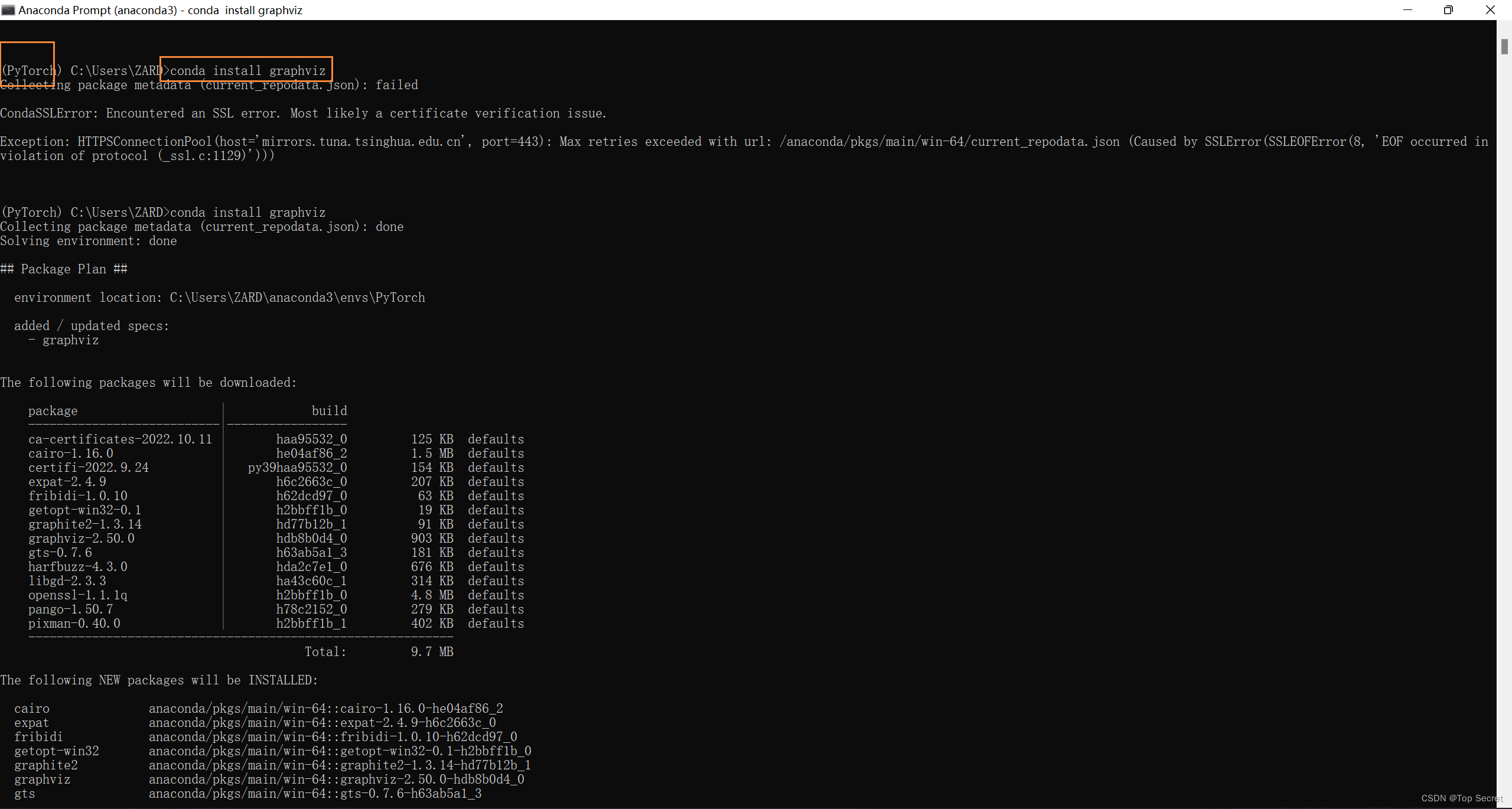This screenshot has height=809, width=1512.
Task: Click the Anaconda Prompt title bar icon
Action: pyautogui.click(x=8, y=10)
